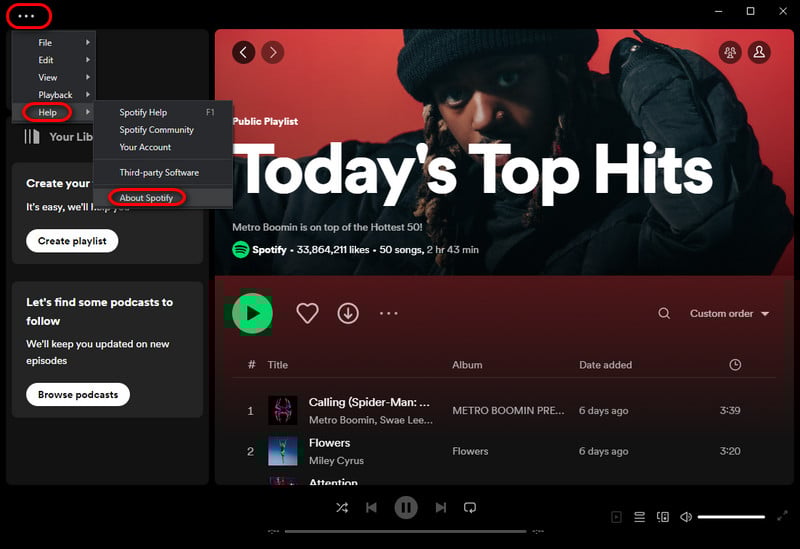Download the playlist with the arrow icon
This screenshot has width=800, height=549.
(x=348, y=313)
